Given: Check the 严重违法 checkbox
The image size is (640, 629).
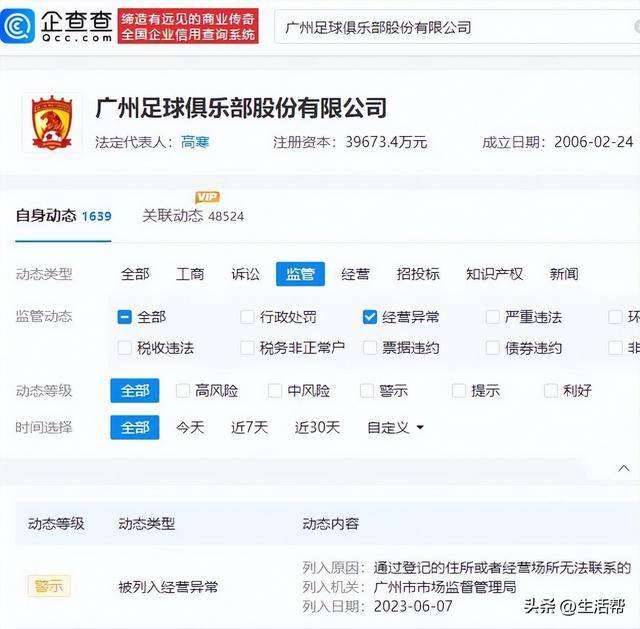Looking at the screenshot, I should click(x=492, y=317).
